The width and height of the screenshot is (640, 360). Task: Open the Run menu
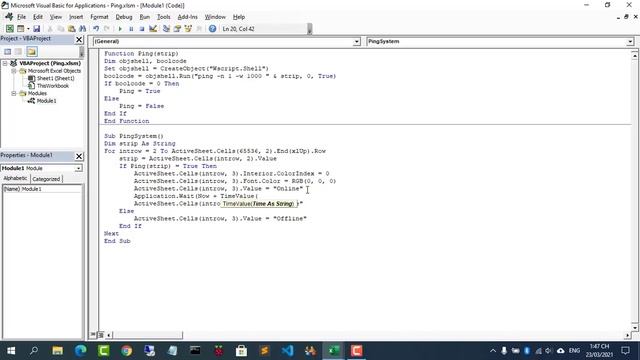[x=144, y=17]
